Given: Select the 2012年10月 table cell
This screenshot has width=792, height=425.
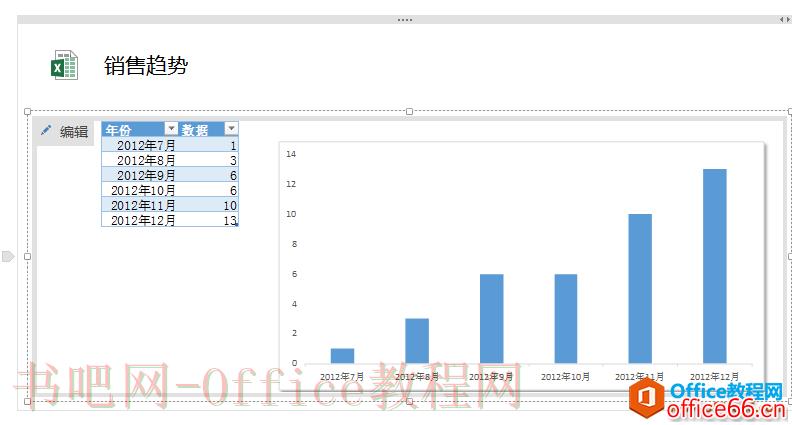Looking at the screenshot, I should [x=140, y=191].
